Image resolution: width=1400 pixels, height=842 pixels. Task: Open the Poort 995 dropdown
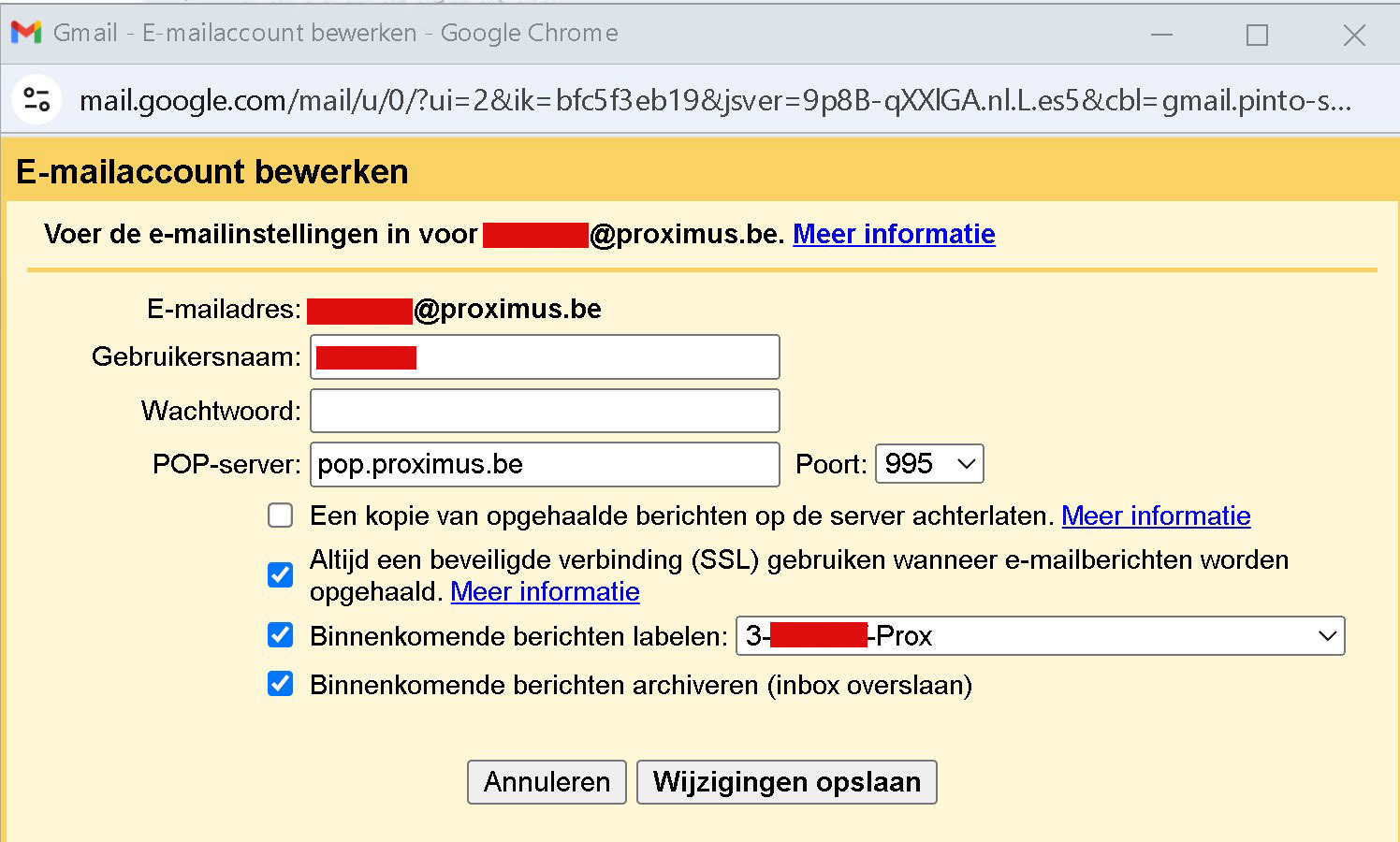(929, 463)
